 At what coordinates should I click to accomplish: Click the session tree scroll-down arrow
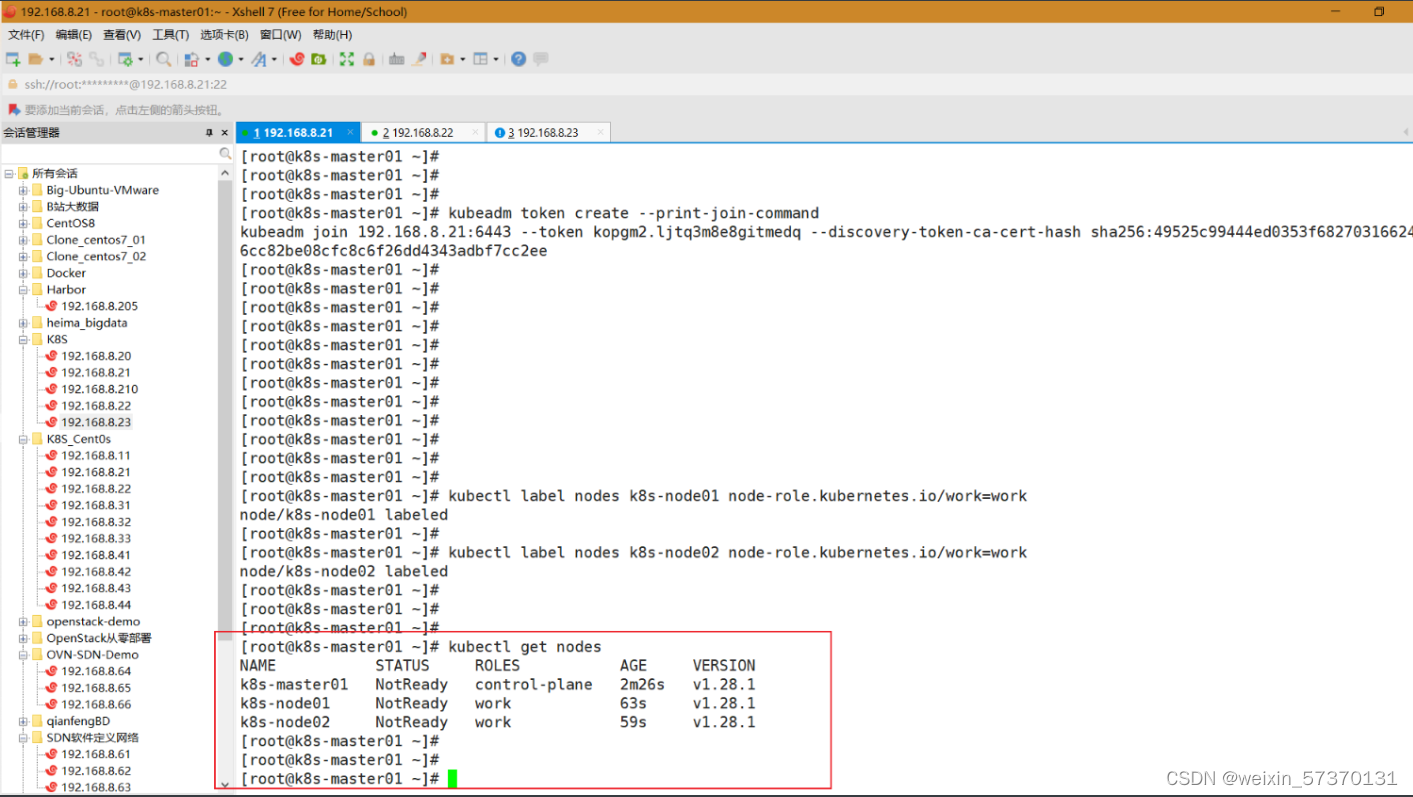point(225,785)
